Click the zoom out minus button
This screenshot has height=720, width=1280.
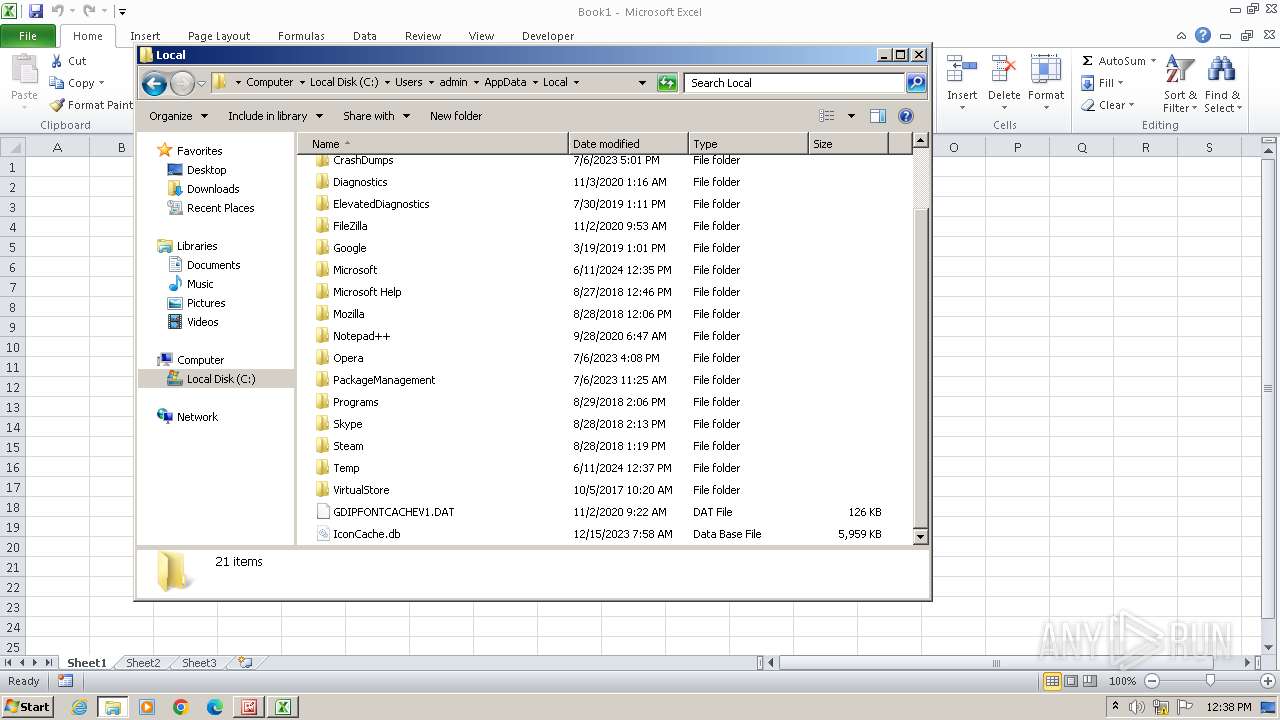[x=1151, y=681]
